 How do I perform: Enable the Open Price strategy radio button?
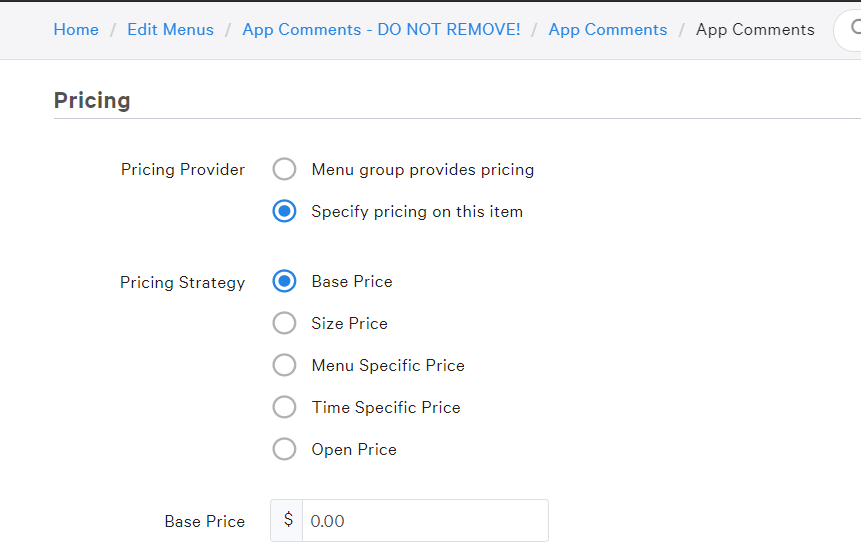(x=284, y=449)
